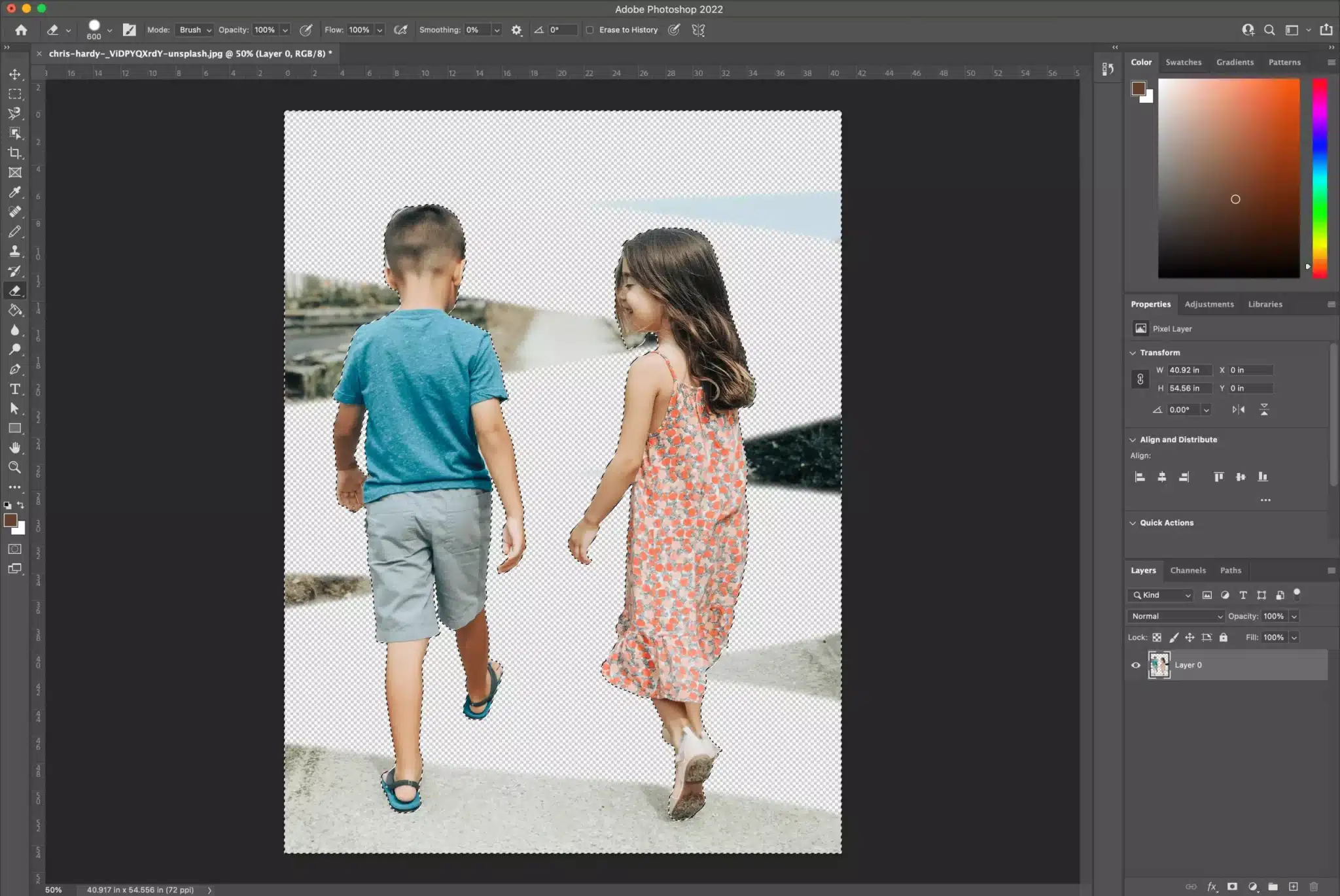Click the tool preset picker icon
Image resolution: width=1340 pixels, height=896 pixels.
coord(55,29)
